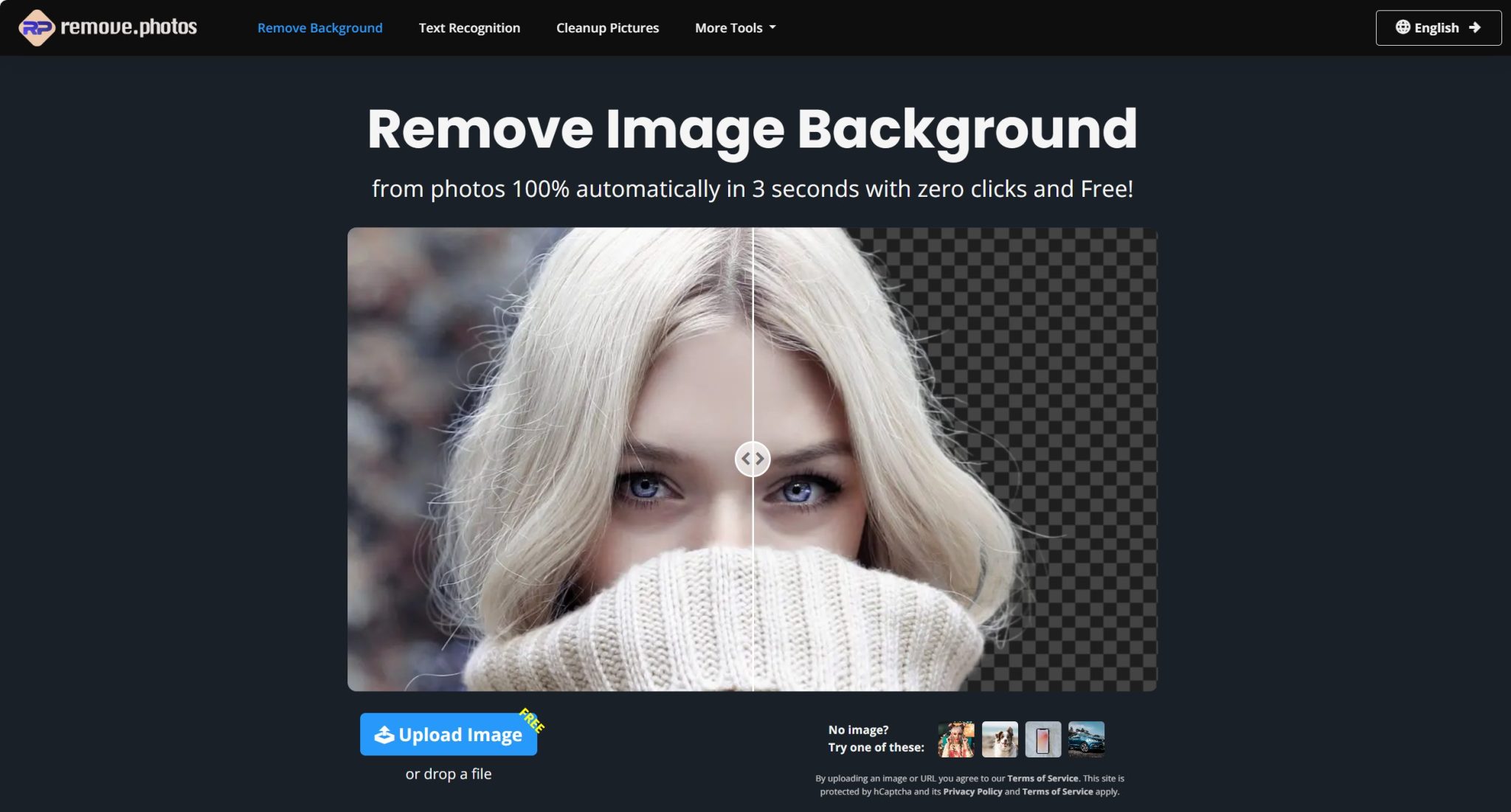Screen dimensions: 1511x812
Task: Click the remove.photos RP logo icon
Action: (x=36, y=28)
